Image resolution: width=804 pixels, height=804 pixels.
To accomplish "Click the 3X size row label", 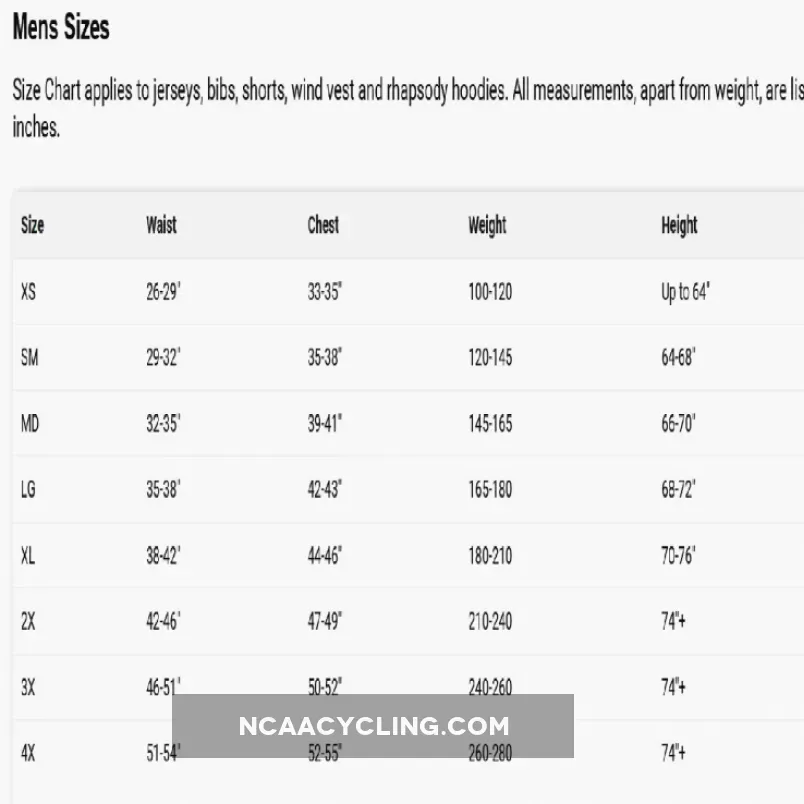I will (x=28, y=687).
